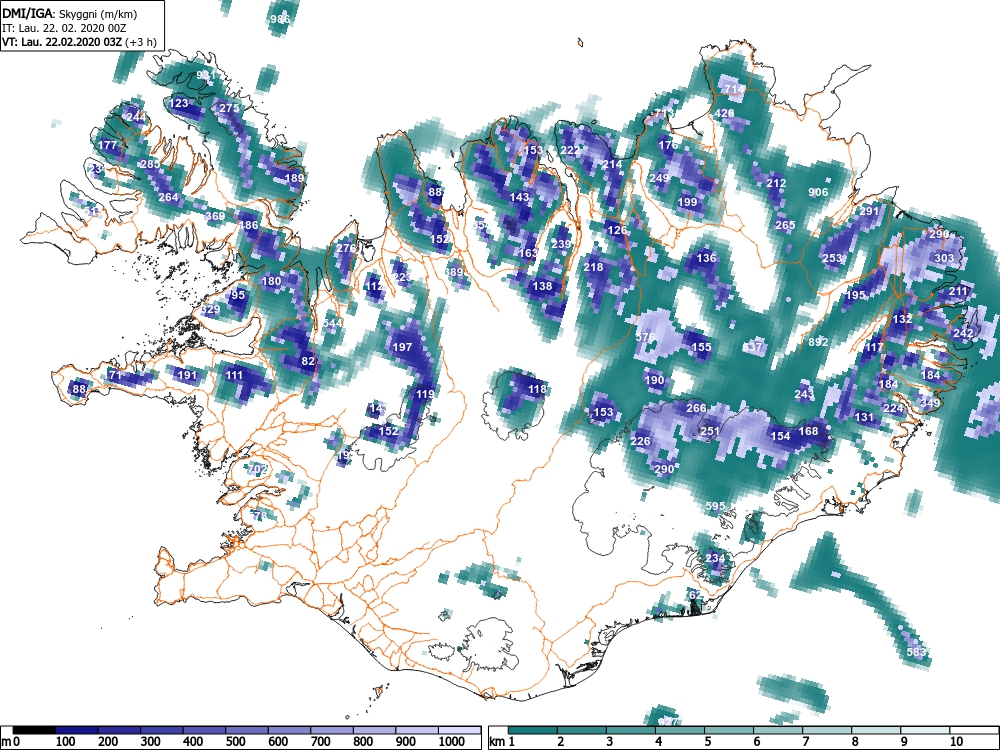Click the visibility value 253
The height and width of the screenshot is (750, 1000).
coord(832,258)
